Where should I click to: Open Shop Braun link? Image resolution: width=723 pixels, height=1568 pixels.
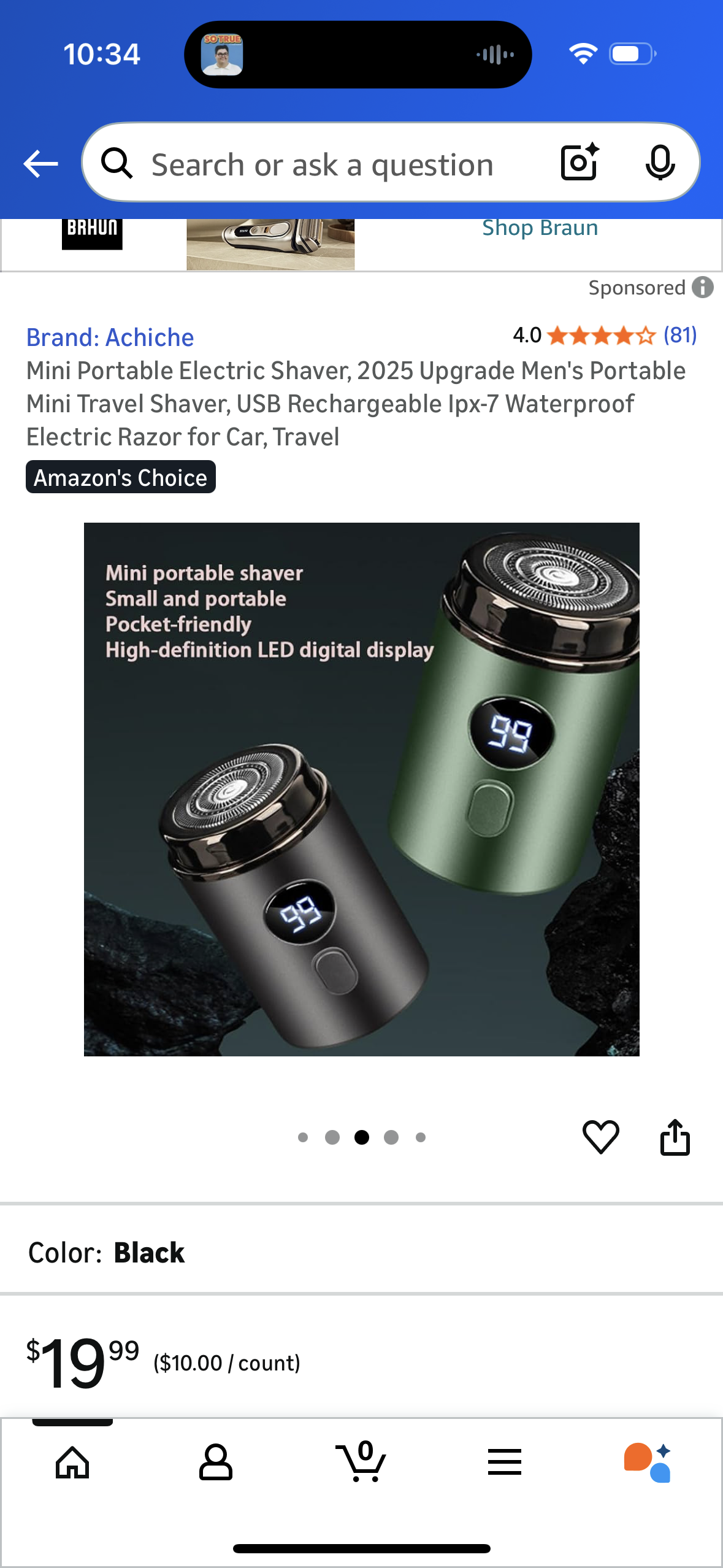(540, 228)
